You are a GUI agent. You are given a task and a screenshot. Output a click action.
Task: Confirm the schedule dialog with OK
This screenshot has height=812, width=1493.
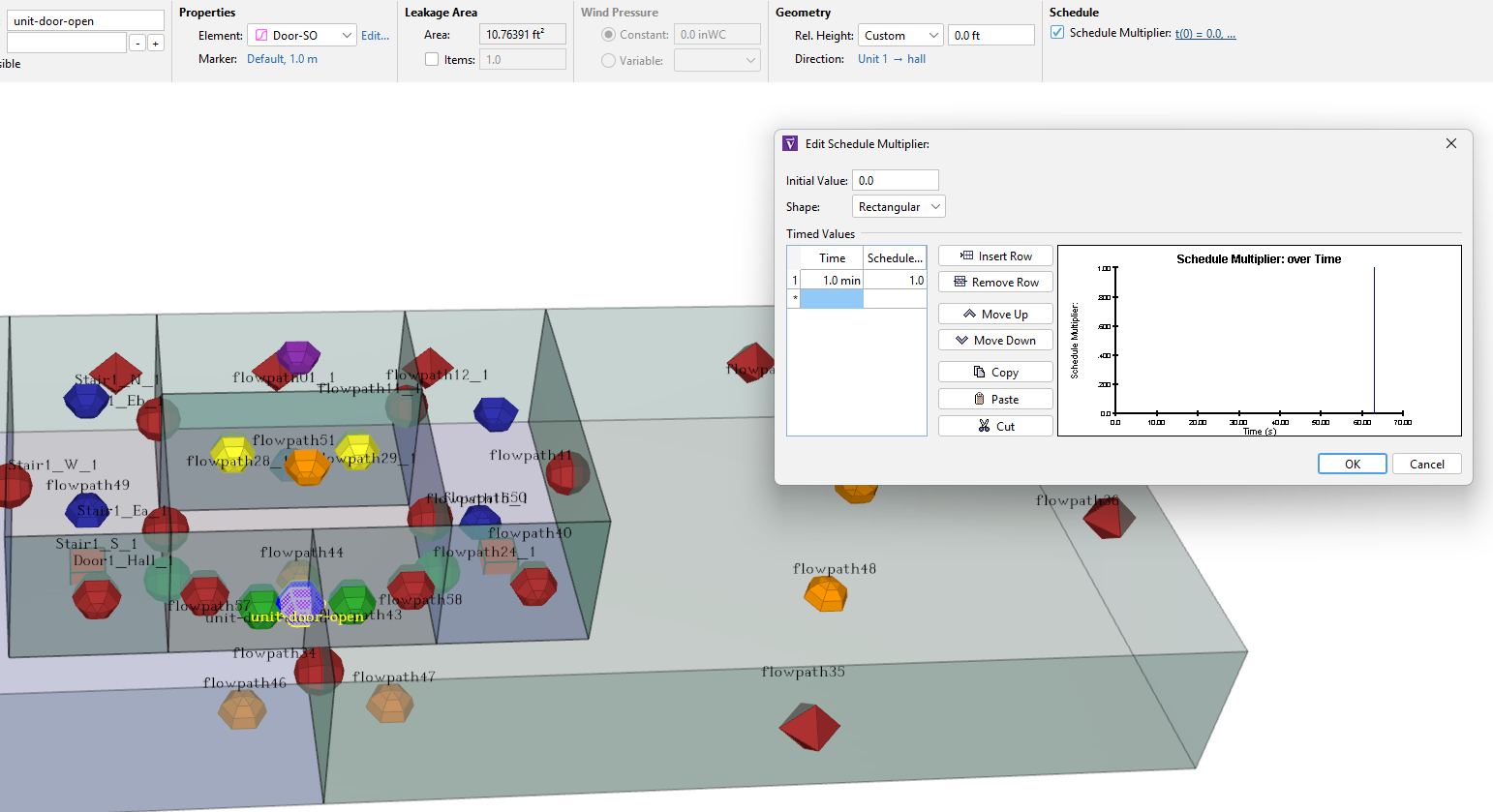point(1352,465)
